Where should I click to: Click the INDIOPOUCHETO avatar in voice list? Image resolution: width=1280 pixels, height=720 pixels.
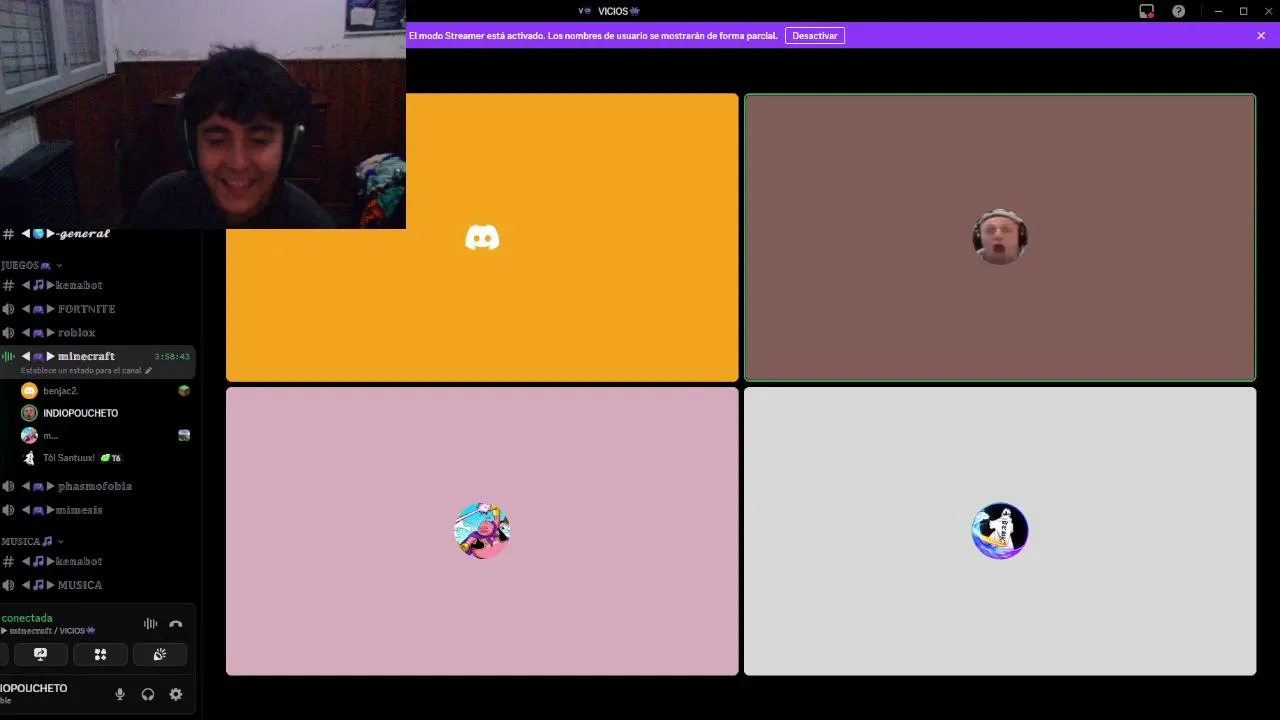(29, 413)
